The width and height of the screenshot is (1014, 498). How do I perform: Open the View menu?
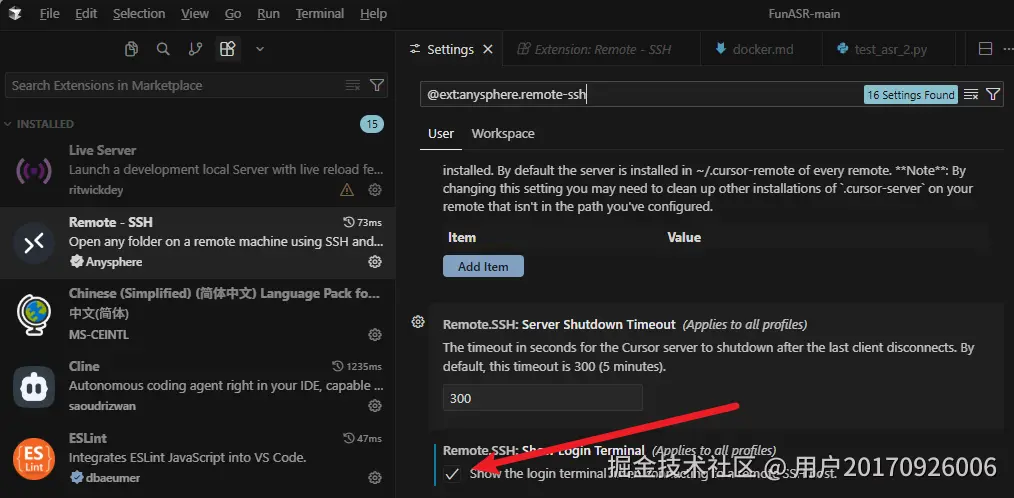coord(195,14)
